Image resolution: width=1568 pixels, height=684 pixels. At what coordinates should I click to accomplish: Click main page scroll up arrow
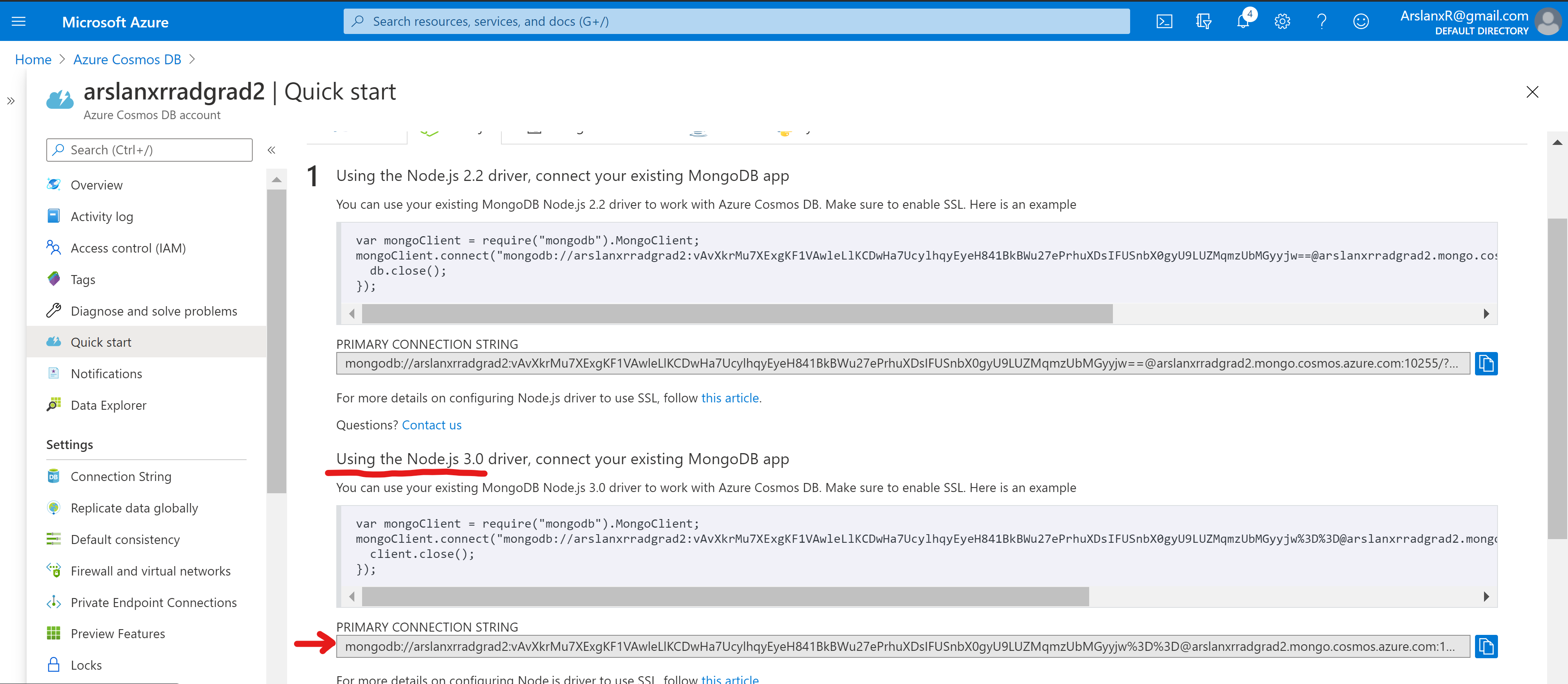(x=1557, y=142)
